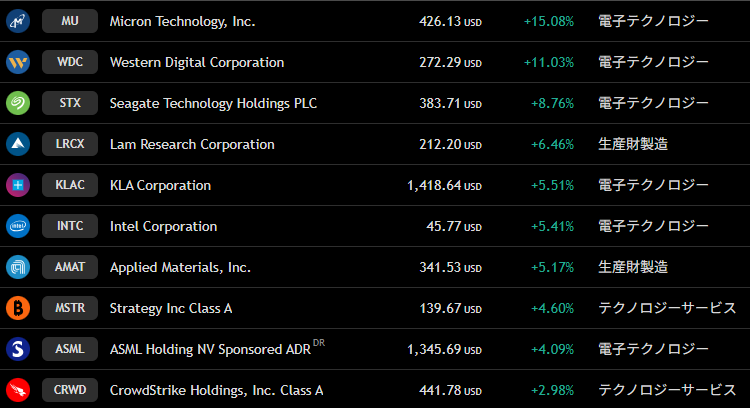Image resolution: width=750 pixels, height=408 pixels.
Task: Select the WDC ticker badge
Action: (x=70, y=62)
